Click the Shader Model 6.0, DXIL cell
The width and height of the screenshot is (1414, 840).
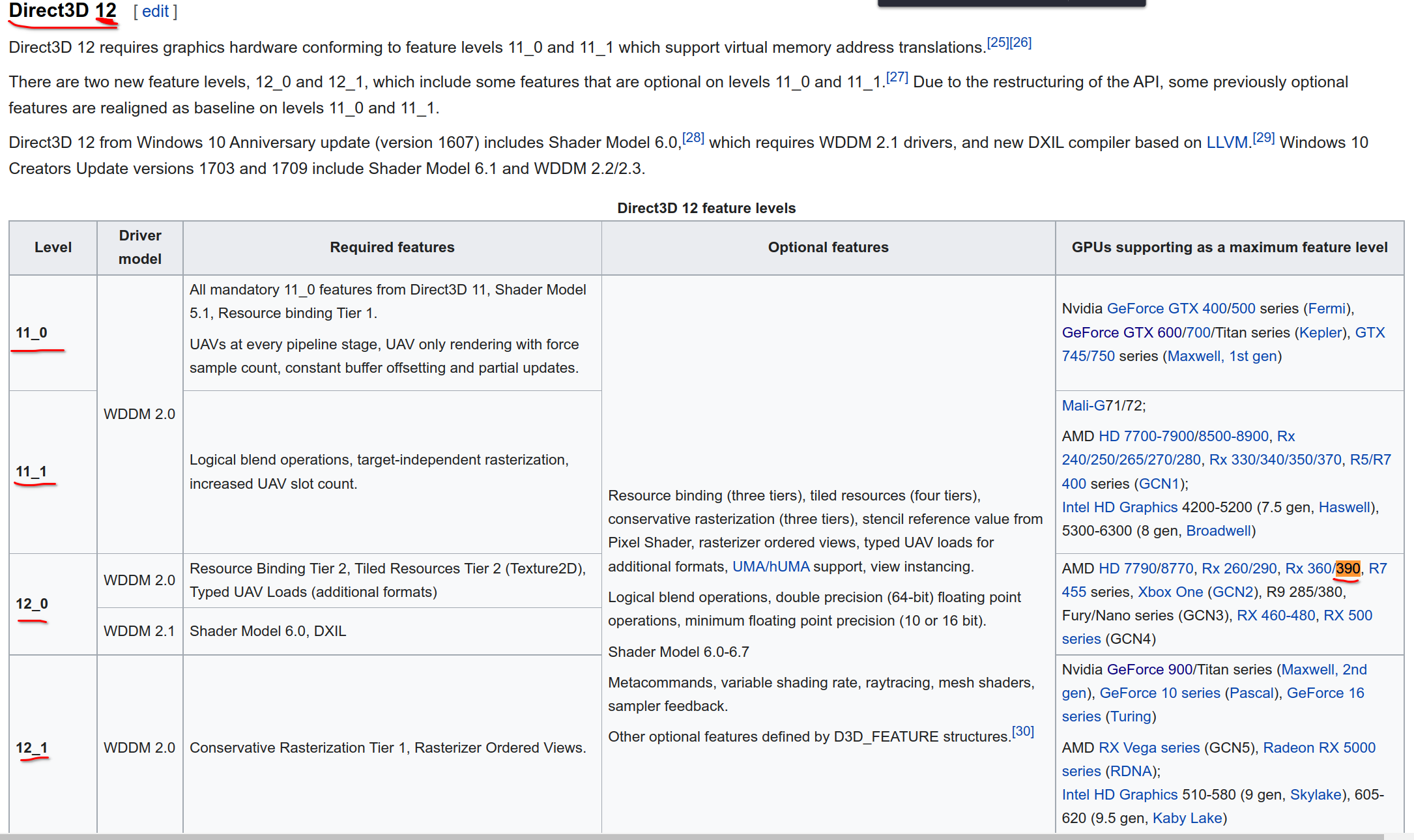point(392,631)
